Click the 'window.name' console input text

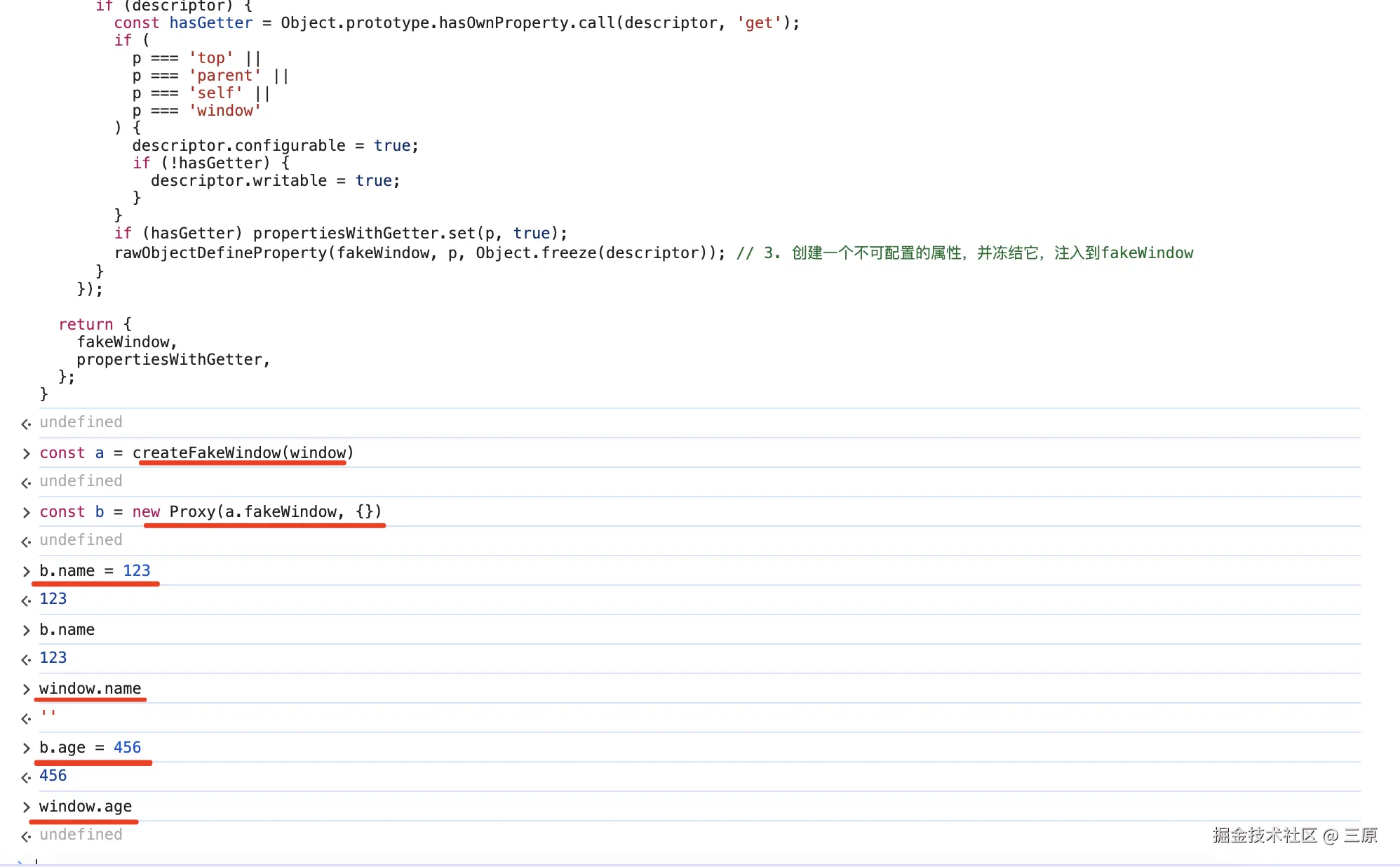click(90, 689)
